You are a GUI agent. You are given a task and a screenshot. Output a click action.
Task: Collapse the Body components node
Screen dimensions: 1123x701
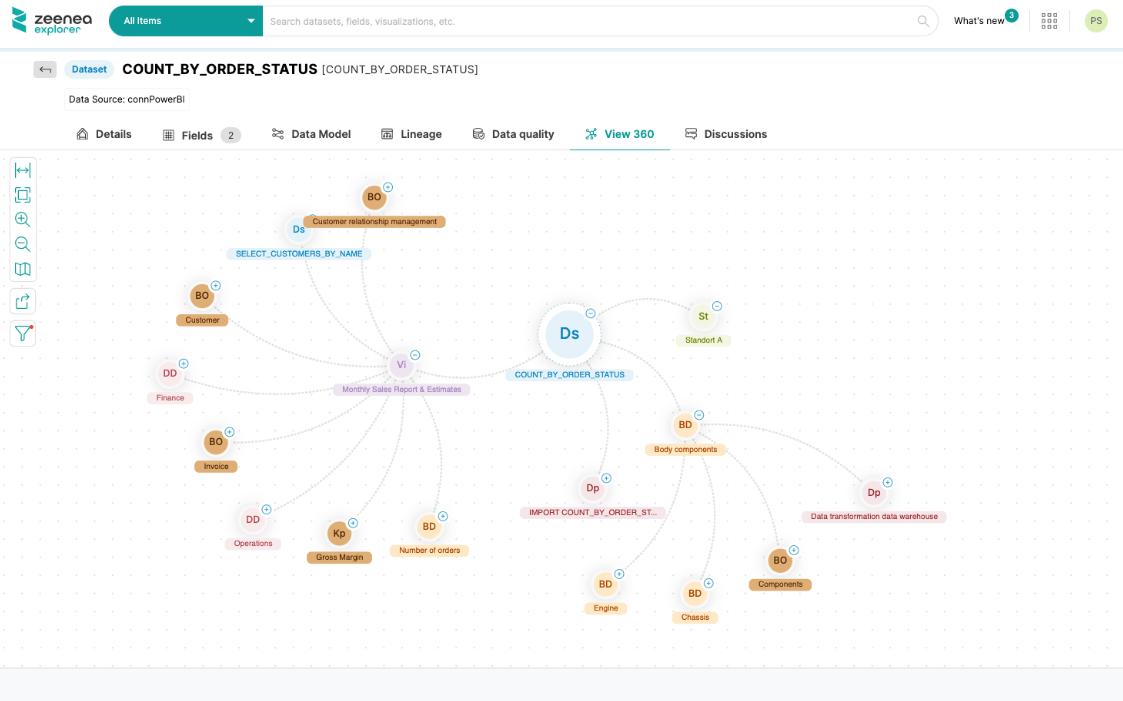pos(699,415)
